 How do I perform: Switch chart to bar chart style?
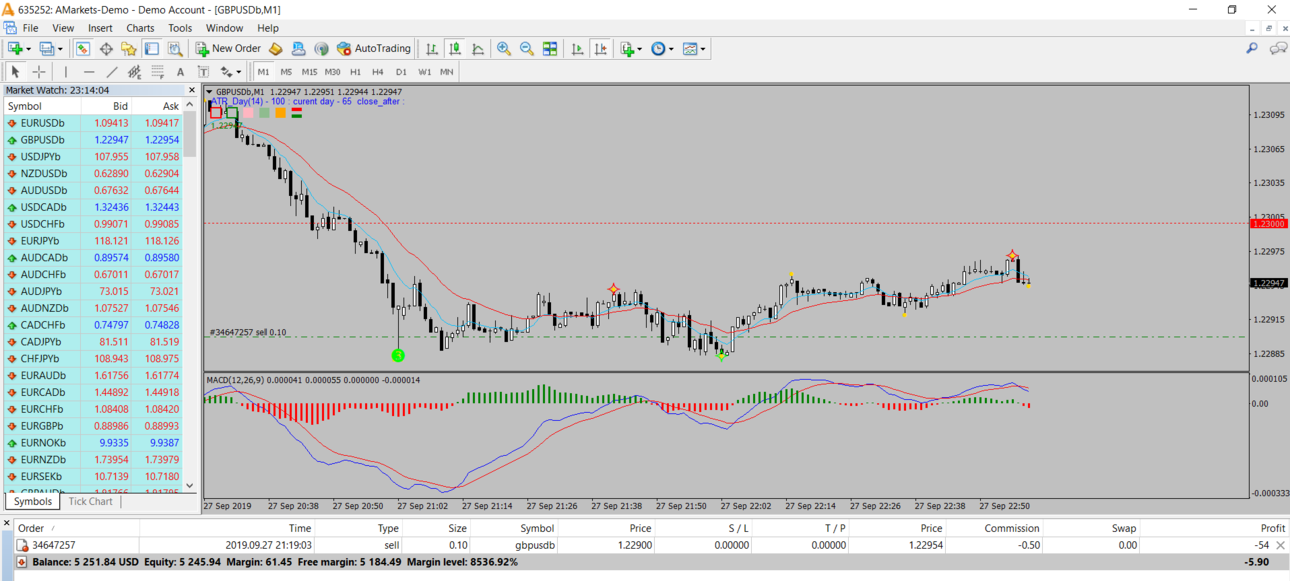point(432,48)
